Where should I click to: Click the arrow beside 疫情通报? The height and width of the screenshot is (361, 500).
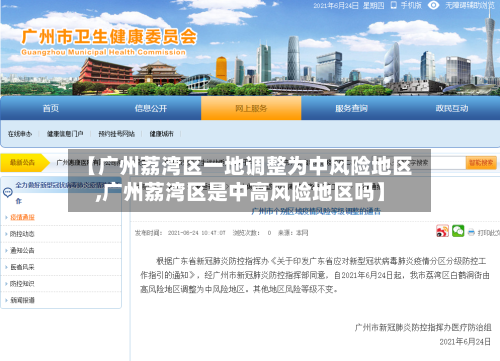coord(6,217)
